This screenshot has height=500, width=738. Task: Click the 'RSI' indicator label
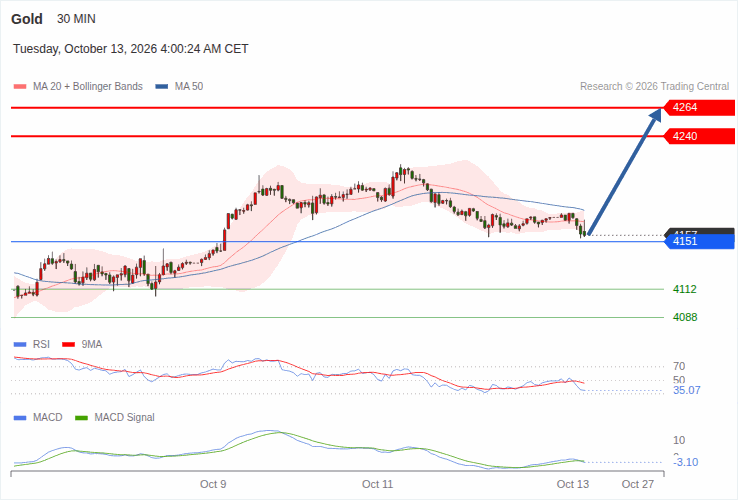(41, 345)
